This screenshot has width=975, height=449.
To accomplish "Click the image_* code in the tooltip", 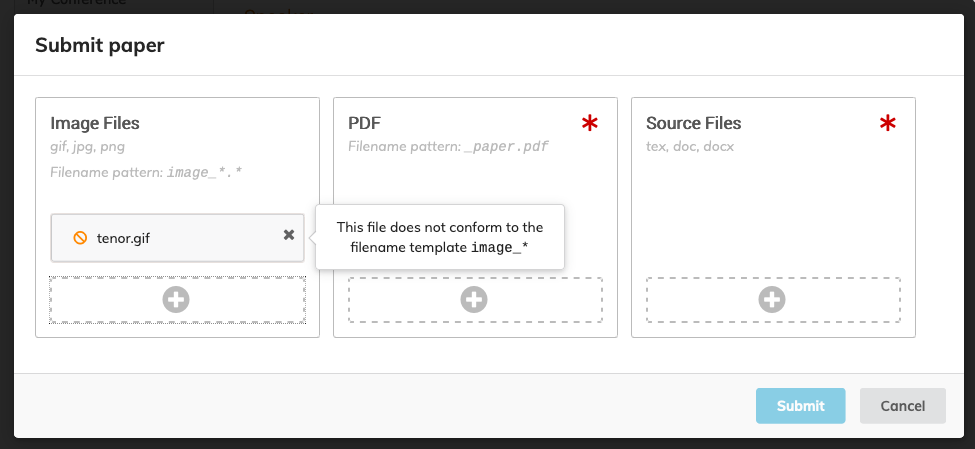I will pyautogui.click(x=500, y=248).
